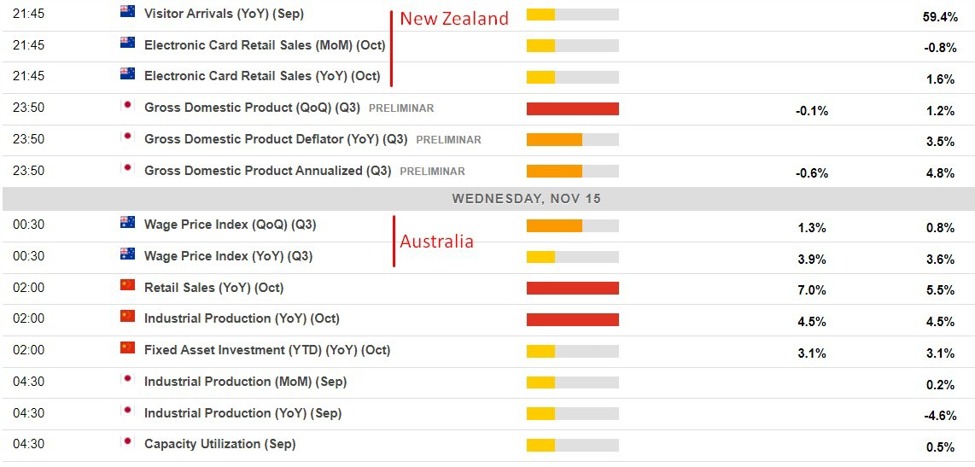
Task: Open Industrial Production (MoM) (Sep) details
Action: coord(246,382)
